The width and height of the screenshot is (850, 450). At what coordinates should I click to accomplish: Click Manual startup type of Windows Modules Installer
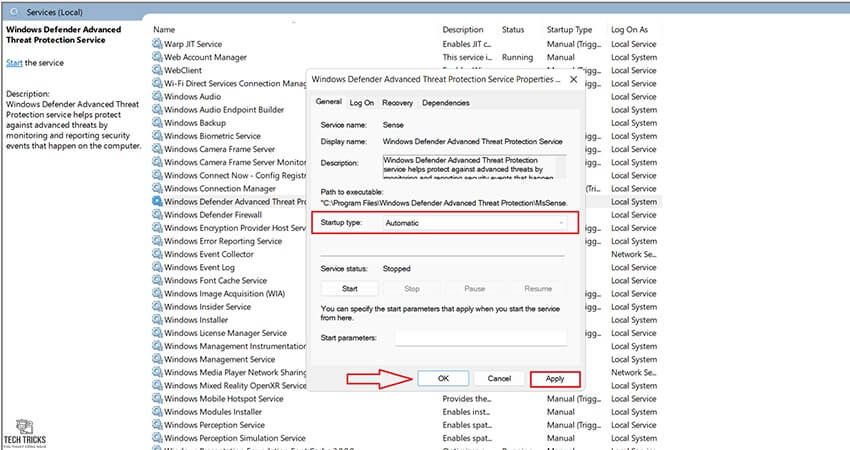[561, 412]
